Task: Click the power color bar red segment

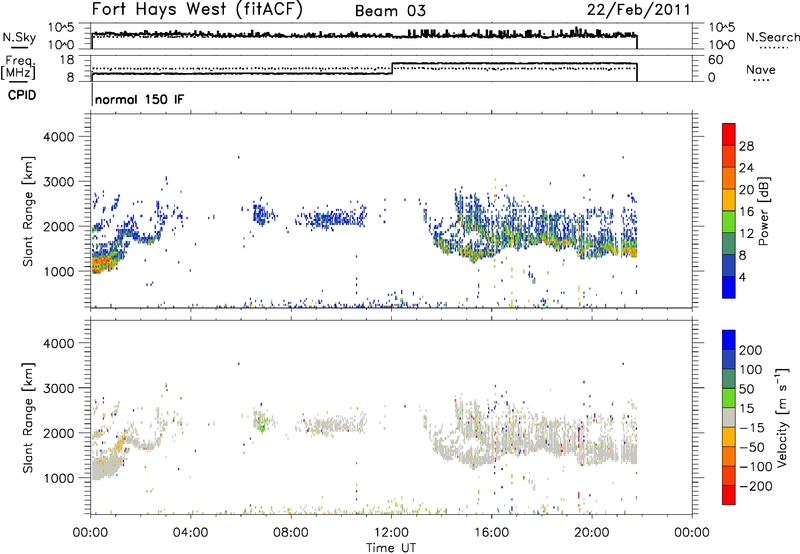Action: (x=729, y=134)
